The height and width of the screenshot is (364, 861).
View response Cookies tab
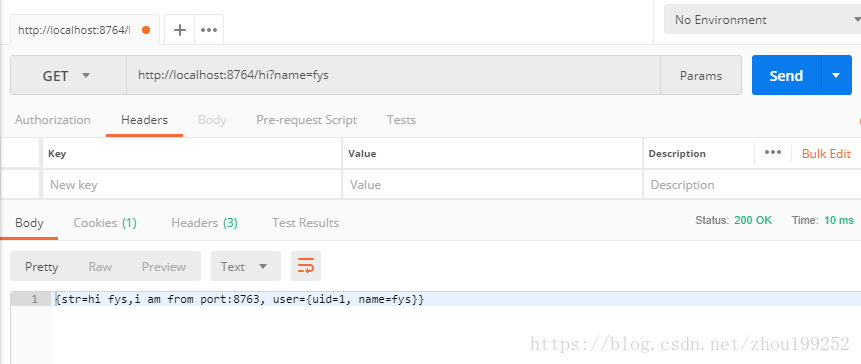105,222
